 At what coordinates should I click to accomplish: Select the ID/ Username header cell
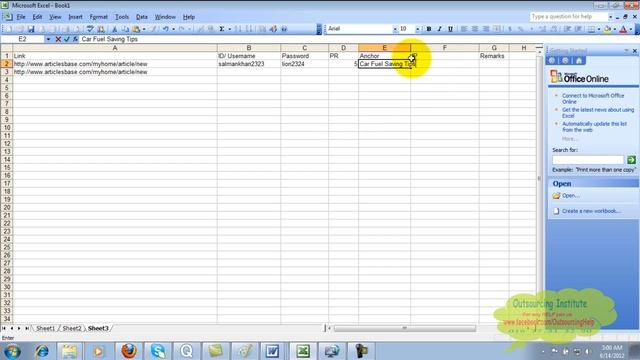click(249, 56)
